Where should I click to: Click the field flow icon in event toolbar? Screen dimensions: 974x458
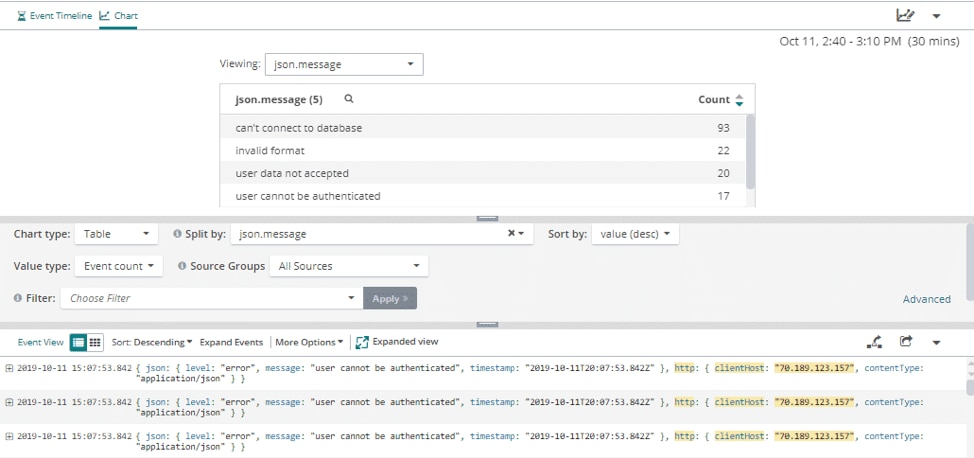(876, 342)
